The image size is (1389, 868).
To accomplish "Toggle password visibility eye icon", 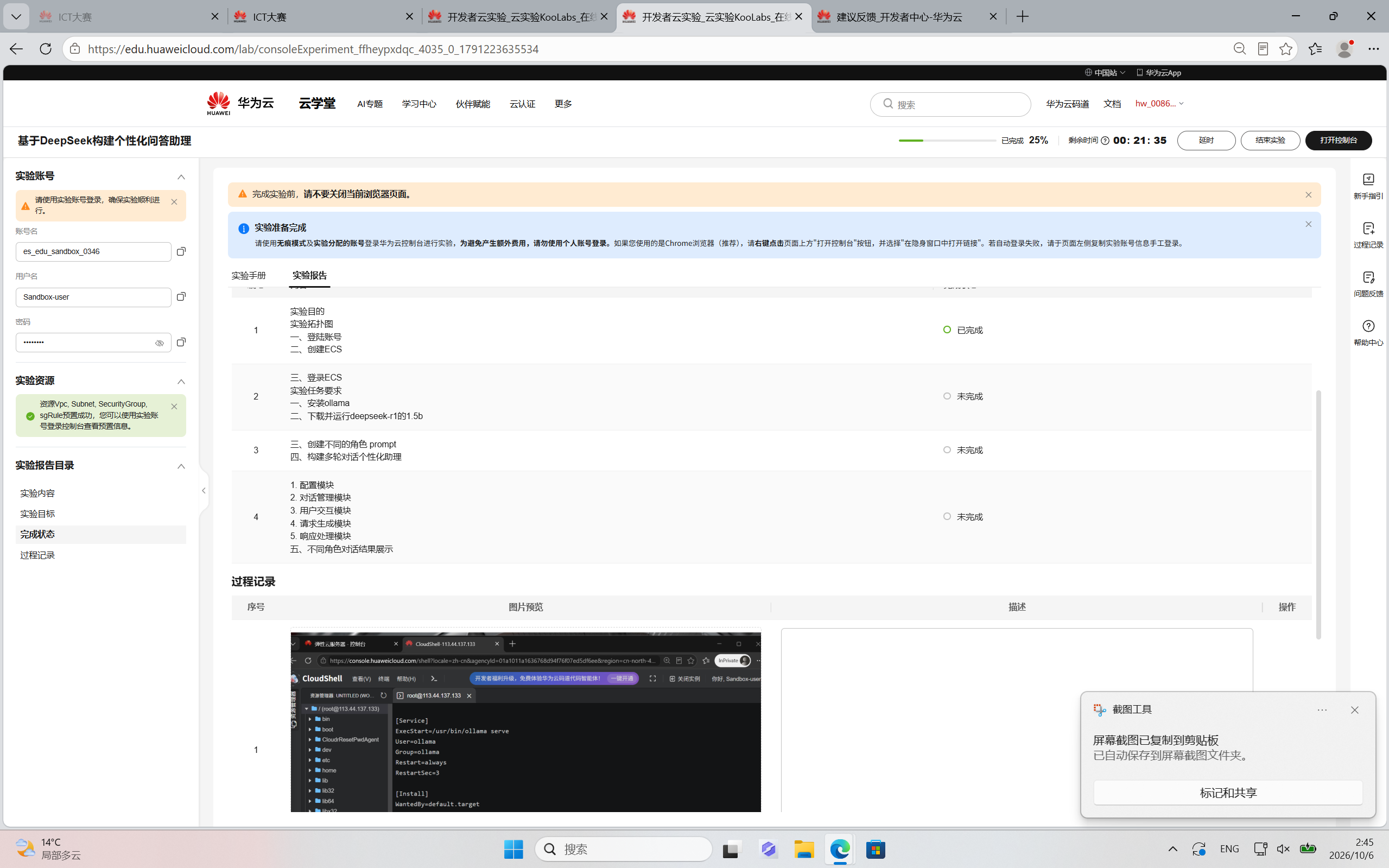I will (x=160, y=343).
